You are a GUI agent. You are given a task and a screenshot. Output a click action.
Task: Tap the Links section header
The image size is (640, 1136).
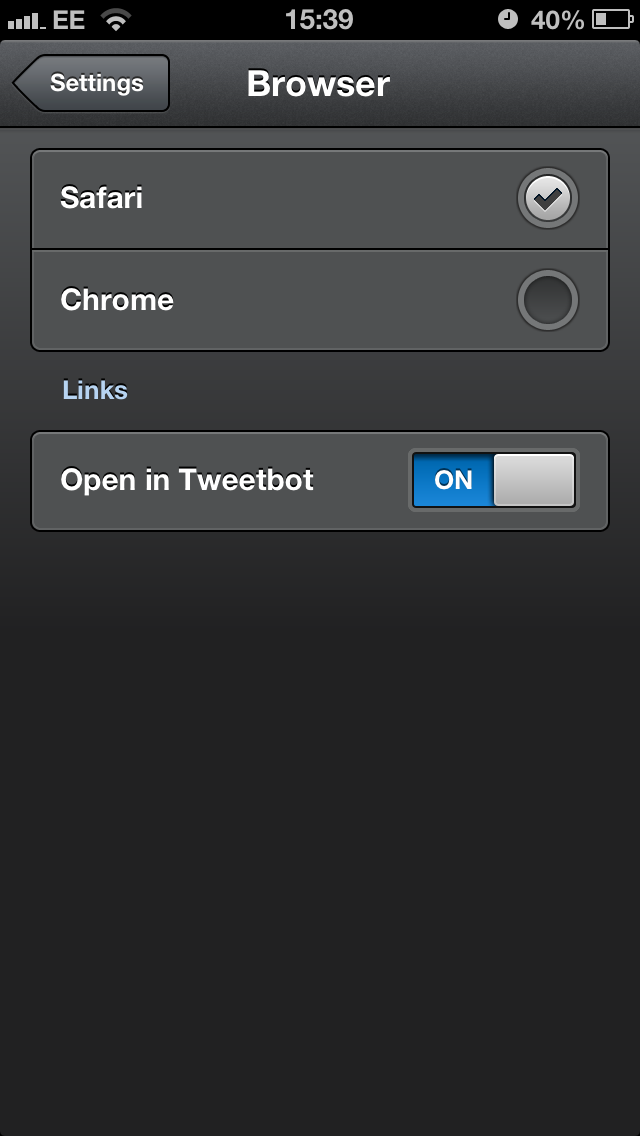(x=95, y=390)
